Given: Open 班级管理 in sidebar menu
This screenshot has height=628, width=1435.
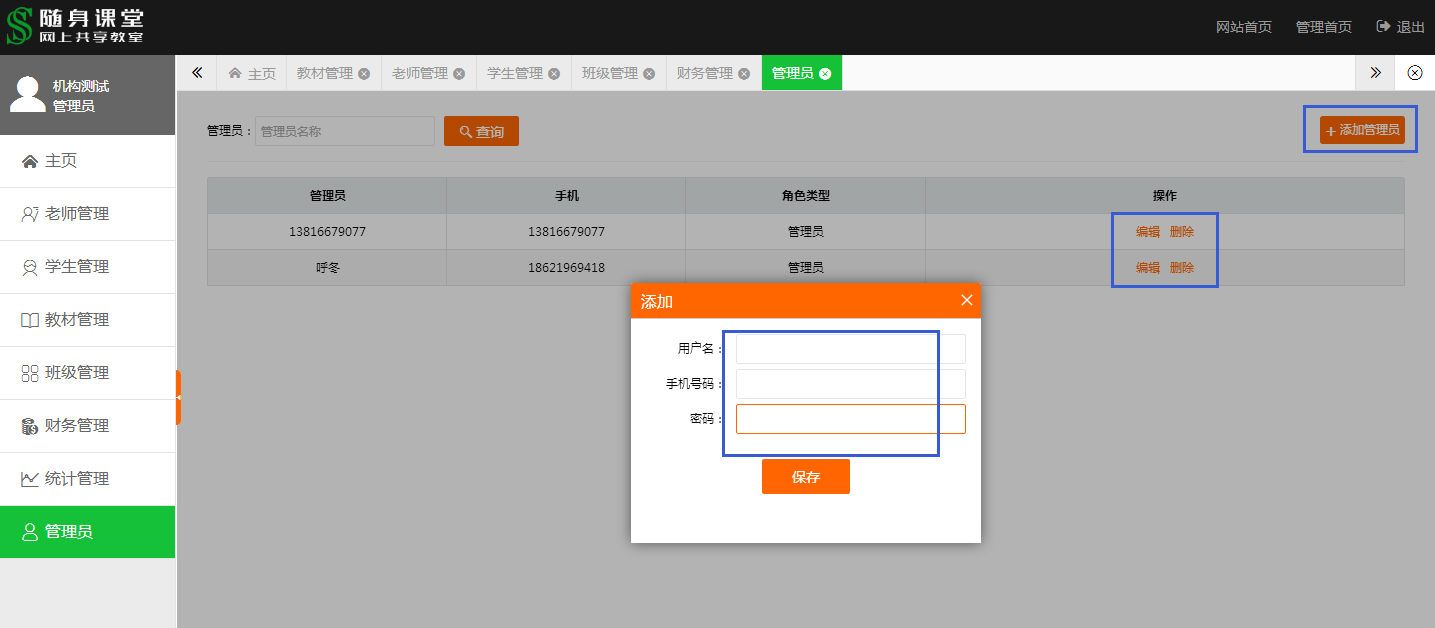Looking at the screenshot, I should point(87,373).
